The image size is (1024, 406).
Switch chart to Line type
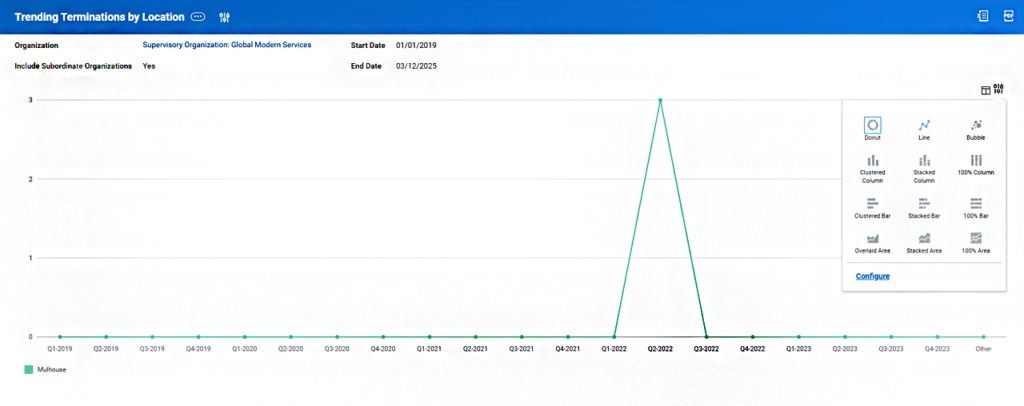[x=924, y=129]
